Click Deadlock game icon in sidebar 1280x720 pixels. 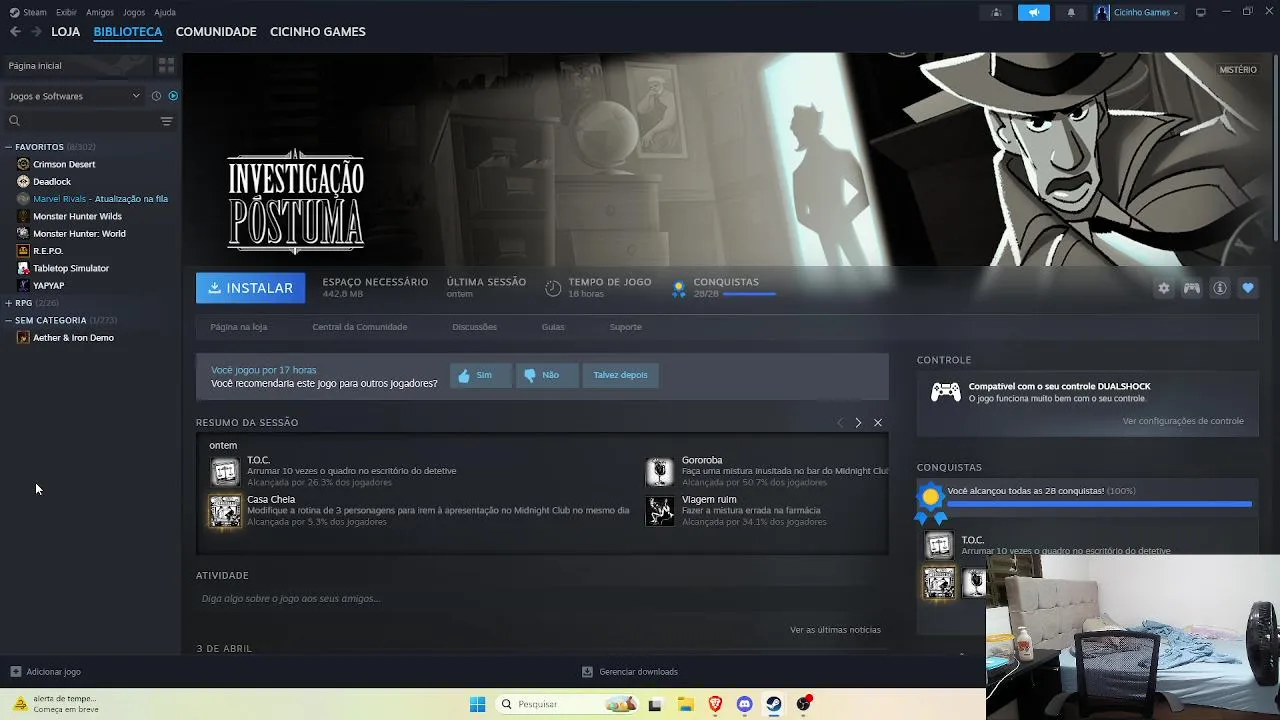[x=23, y=181]
